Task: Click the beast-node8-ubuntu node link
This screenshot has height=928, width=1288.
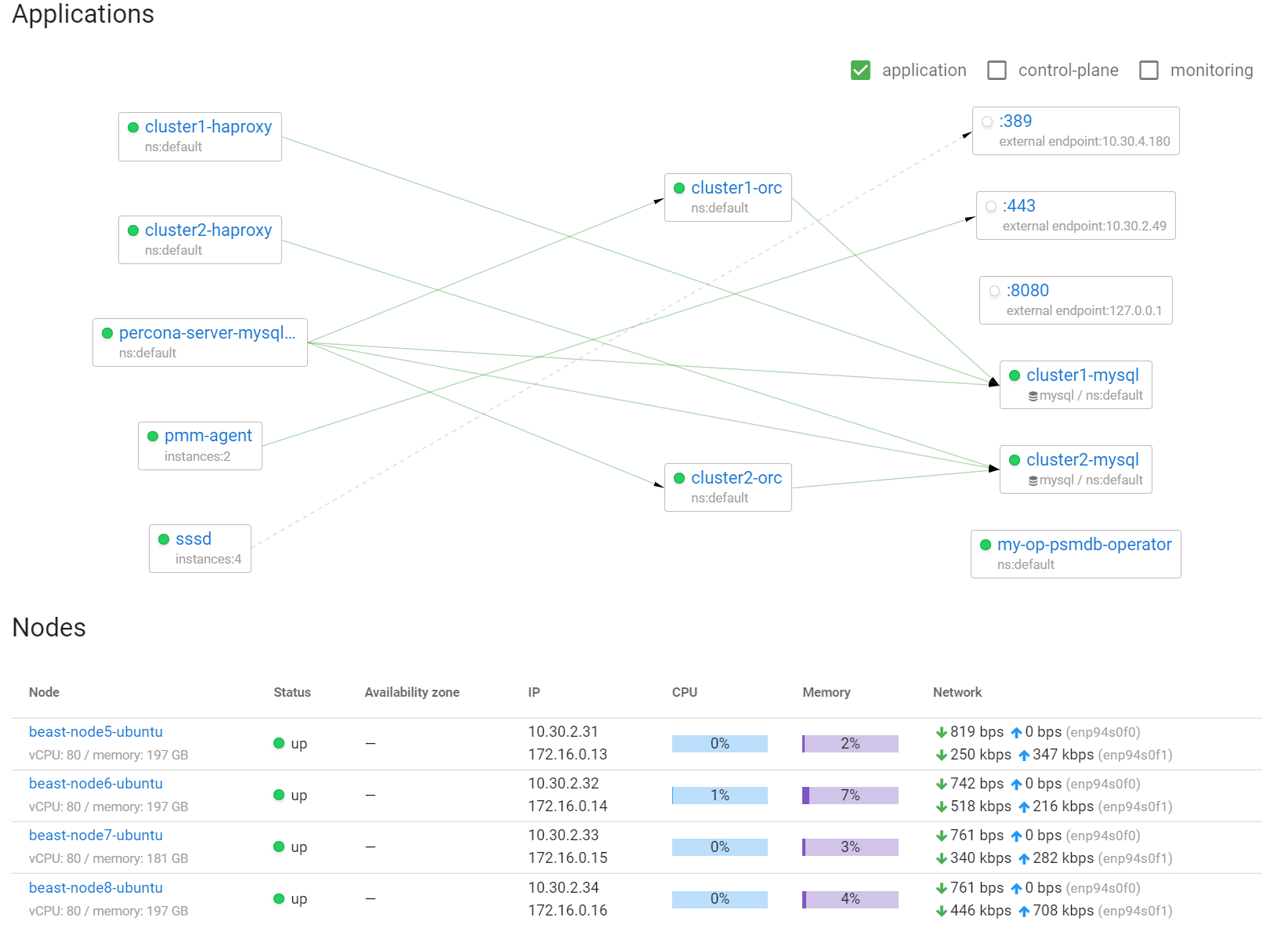Action: 96,887
